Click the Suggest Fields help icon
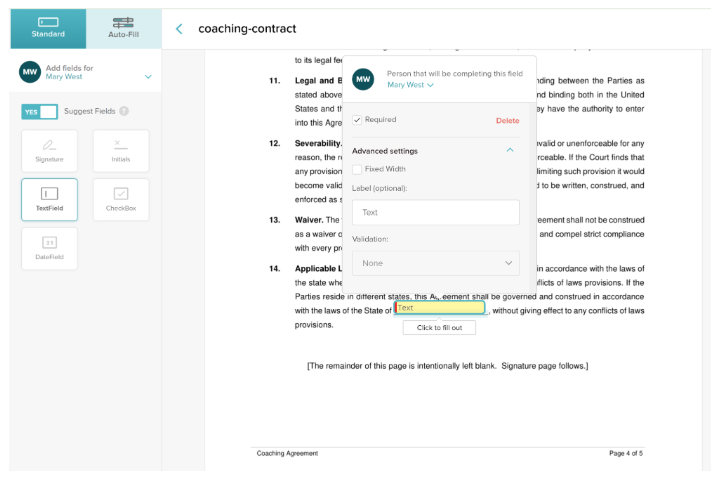Image resolution: width=721 pixels, height=480 pixels. tap(124, 111)
